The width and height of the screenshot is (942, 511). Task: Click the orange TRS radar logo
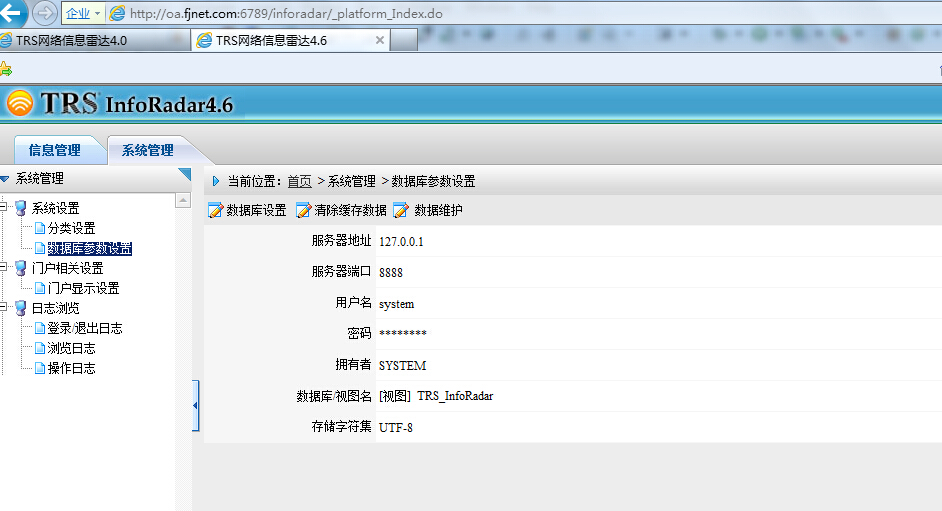point(20,103)
